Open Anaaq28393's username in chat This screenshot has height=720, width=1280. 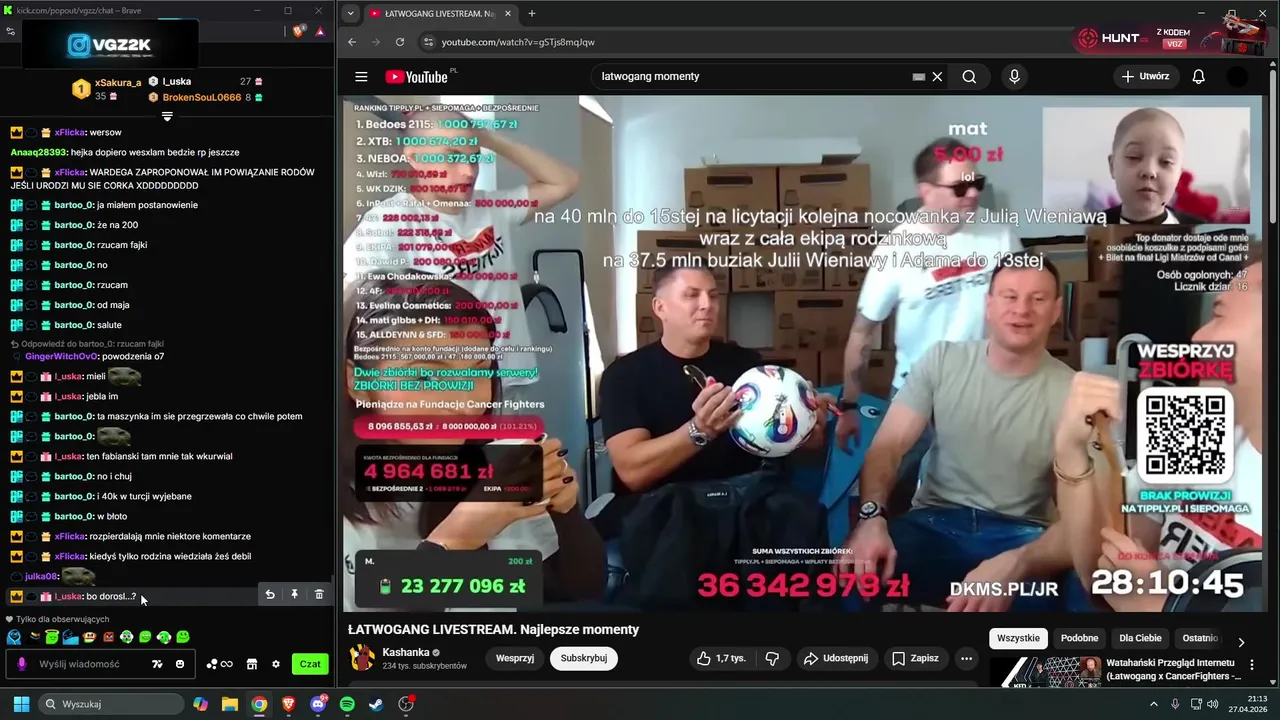click(x=38, y=152)
